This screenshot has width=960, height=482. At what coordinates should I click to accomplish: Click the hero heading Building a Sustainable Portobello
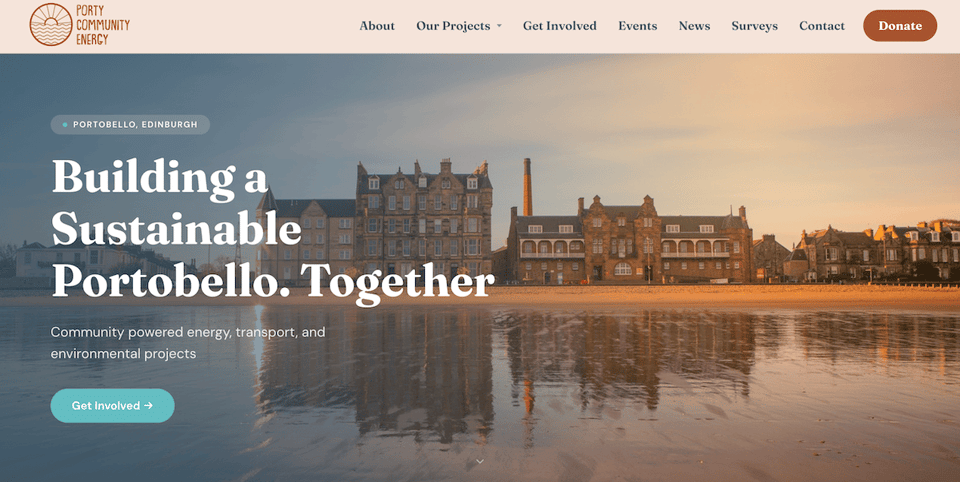(x=273, y=229)
